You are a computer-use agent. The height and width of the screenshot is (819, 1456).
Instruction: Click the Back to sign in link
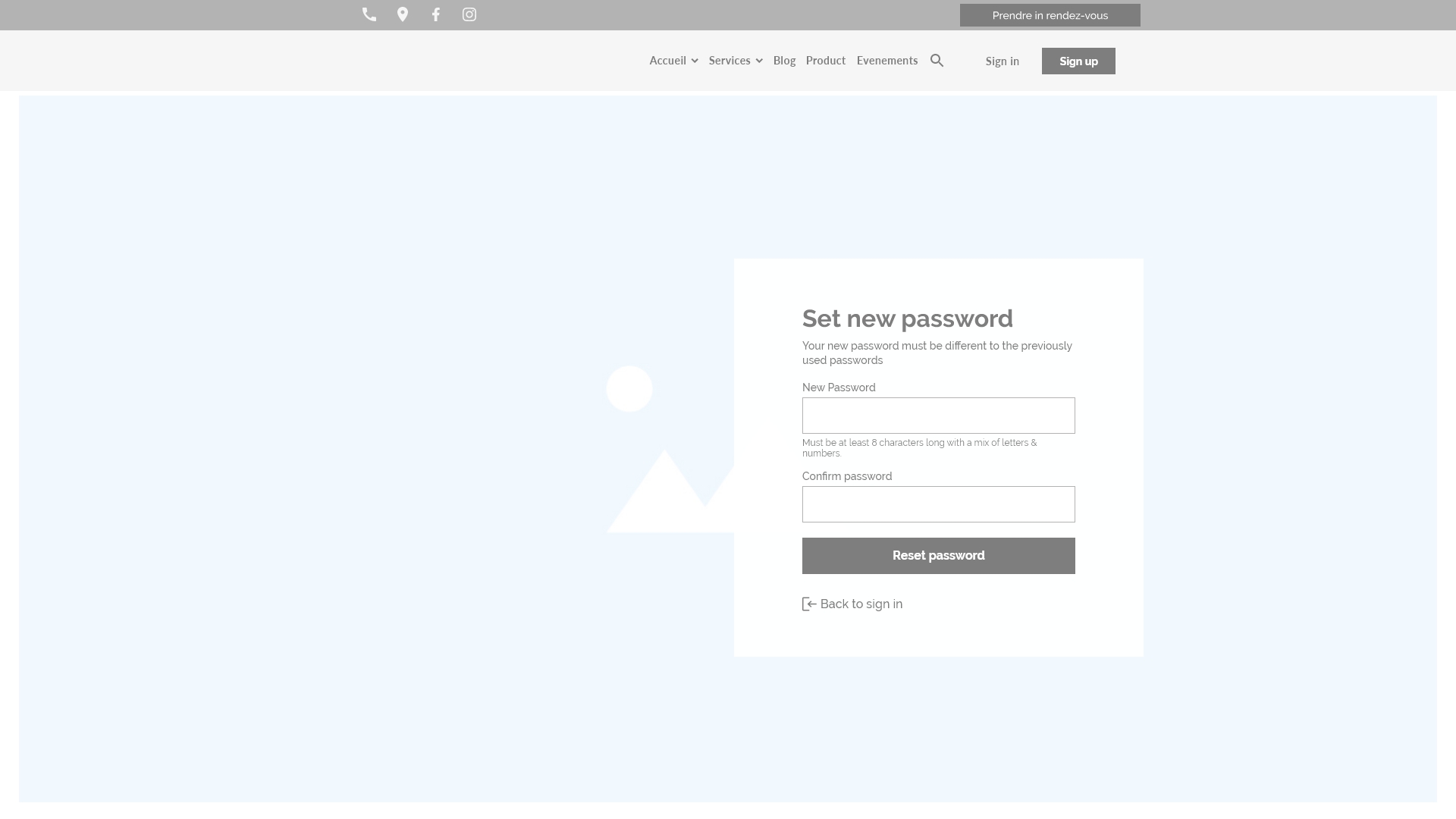click(852, 603)
